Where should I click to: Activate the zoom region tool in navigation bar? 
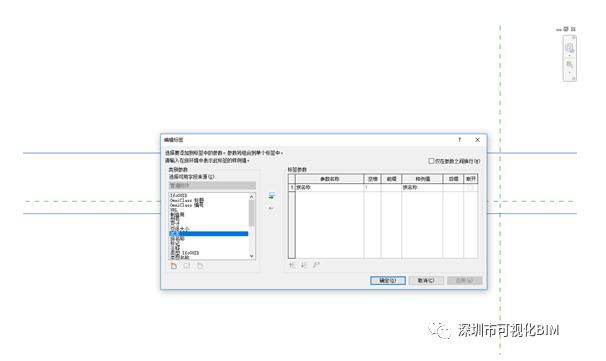point(569,65)
